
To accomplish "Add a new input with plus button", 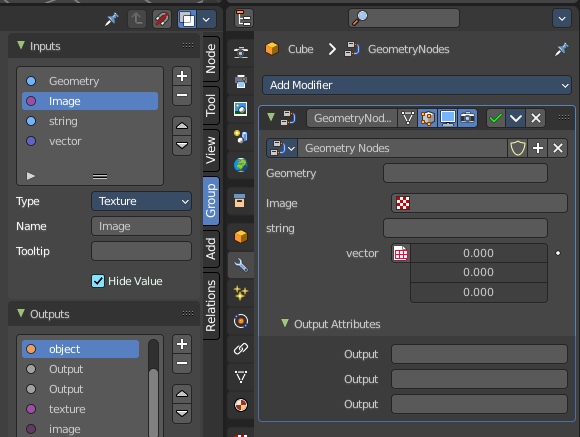I will click(182, 76).
